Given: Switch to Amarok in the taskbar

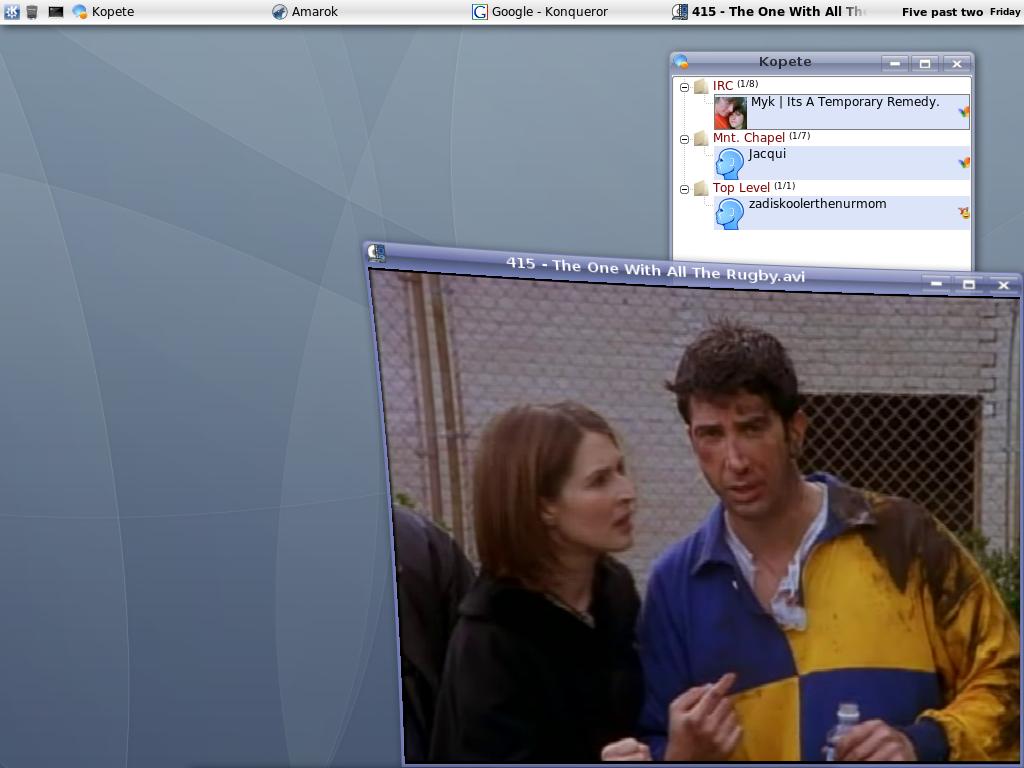Looking at the screenshot, I should 305,11.
